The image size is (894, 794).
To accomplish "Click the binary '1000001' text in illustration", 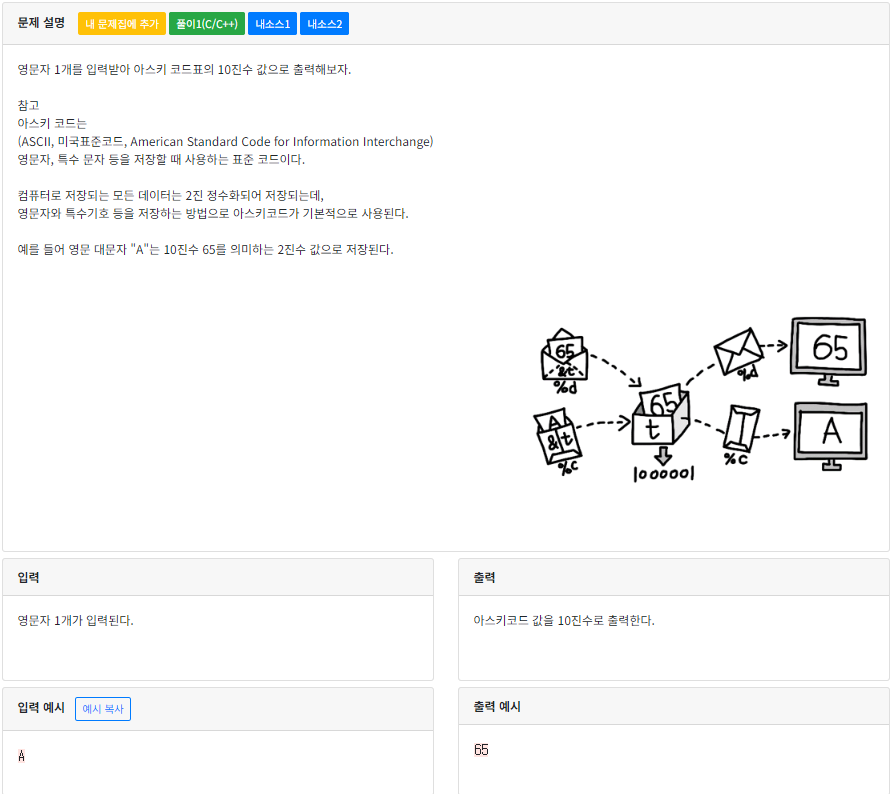I will click(662, 472).
